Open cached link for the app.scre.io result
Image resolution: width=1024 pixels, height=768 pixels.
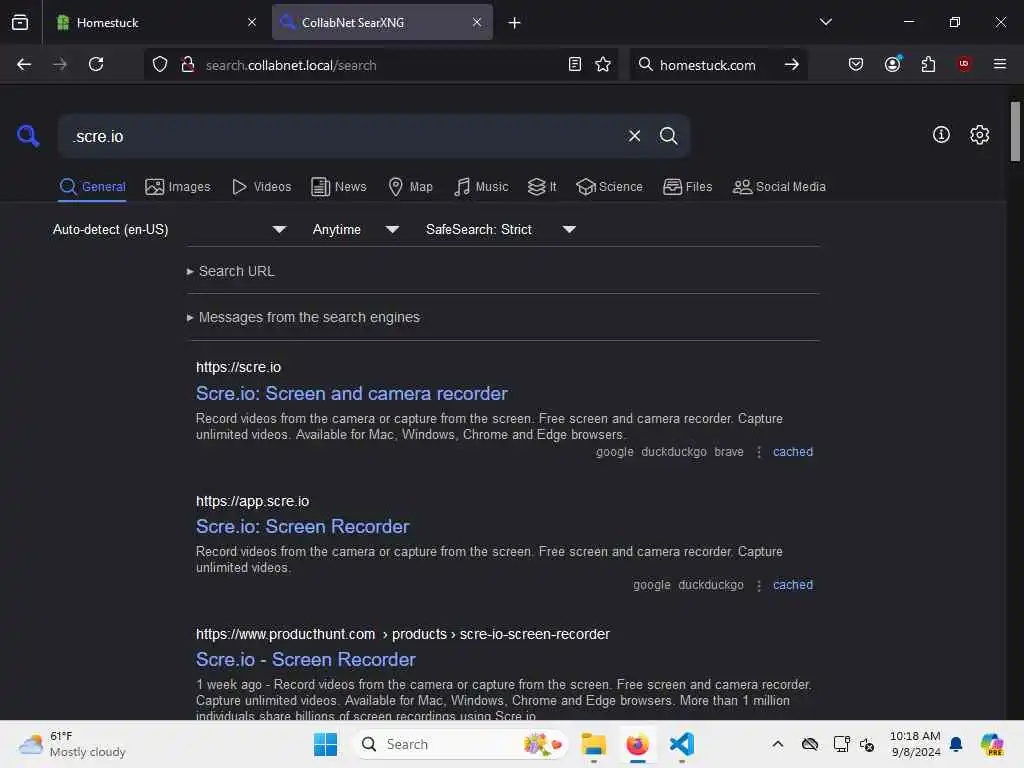(x=793, y=585)
